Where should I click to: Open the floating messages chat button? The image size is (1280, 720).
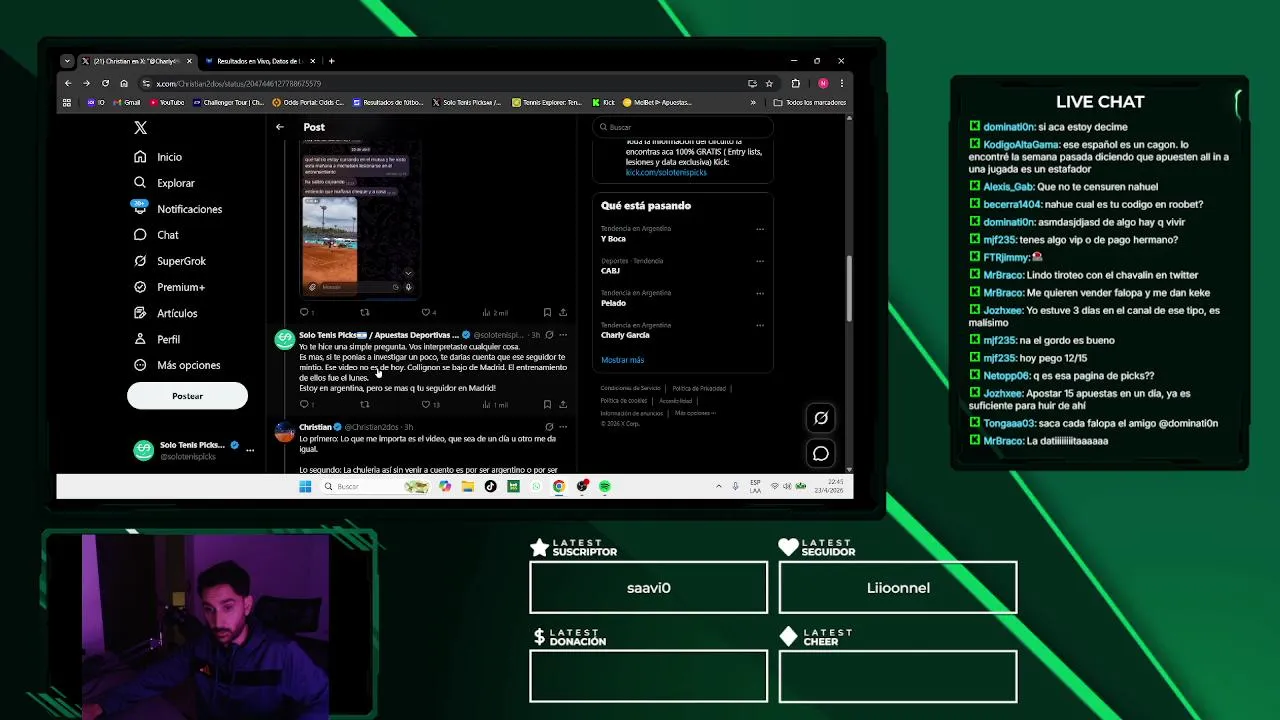tap(821, 454)
